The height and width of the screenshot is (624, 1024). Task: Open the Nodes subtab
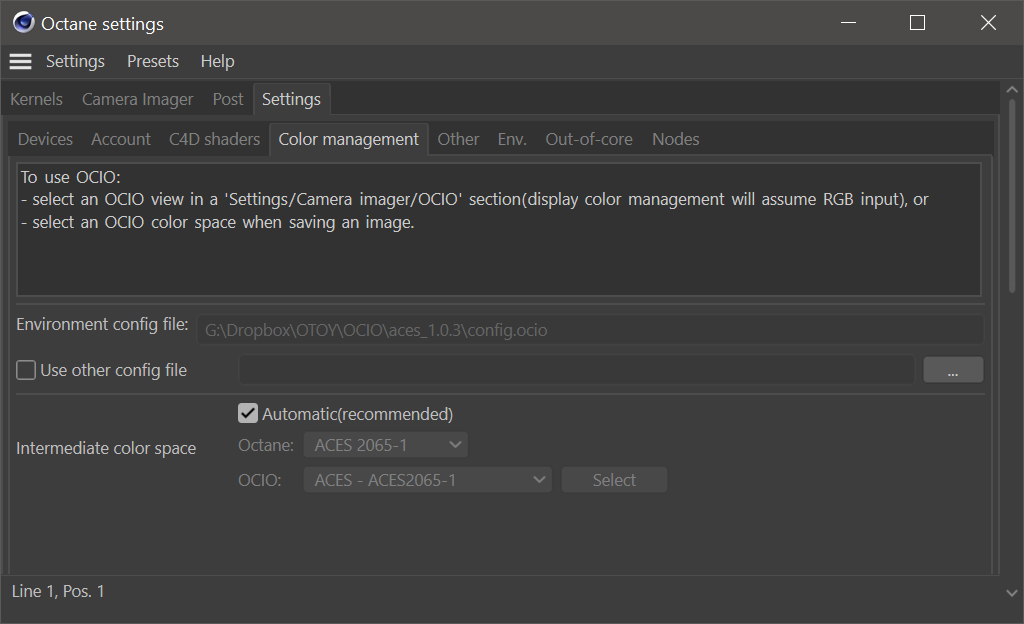tap(675, 140)
